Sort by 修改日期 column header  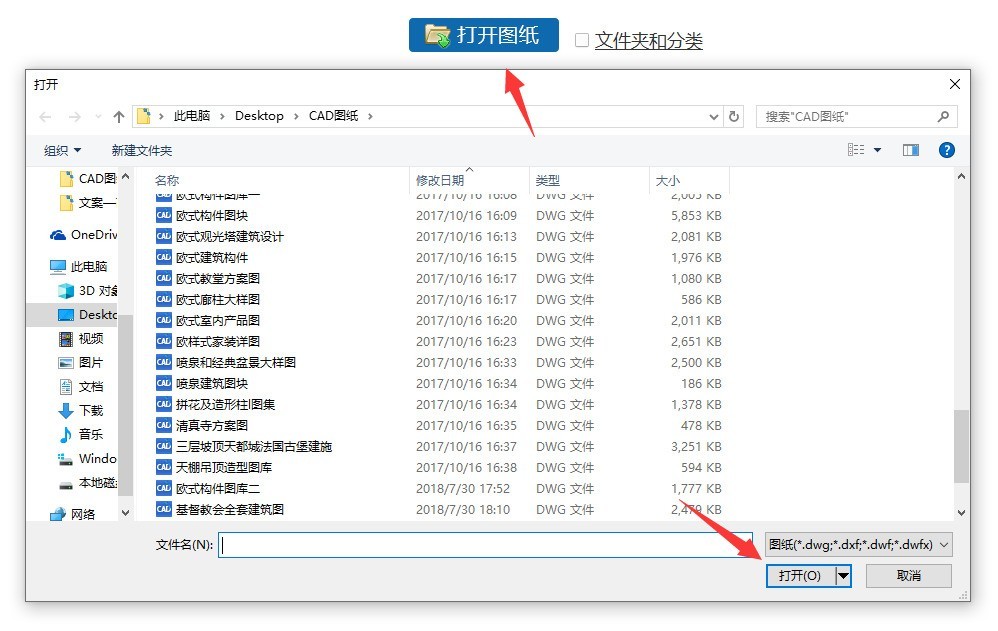coord(440,180)
